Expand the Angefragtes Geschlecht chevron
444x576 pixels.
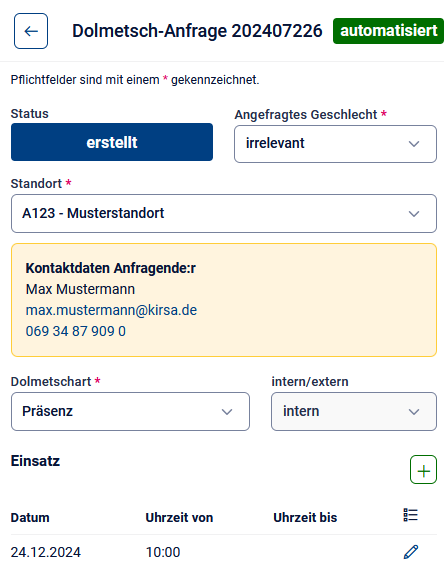coord(414,144)
